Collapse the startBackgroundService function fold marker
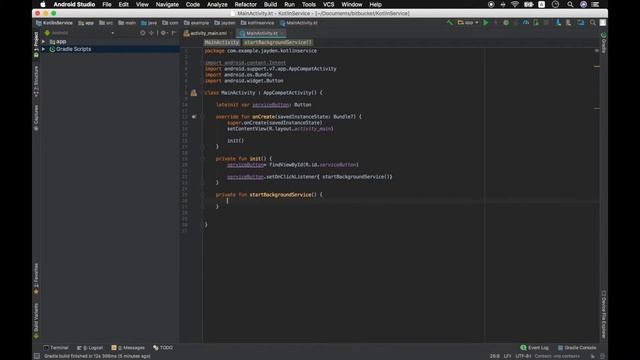640x360 pixels. tap(203, 195)
